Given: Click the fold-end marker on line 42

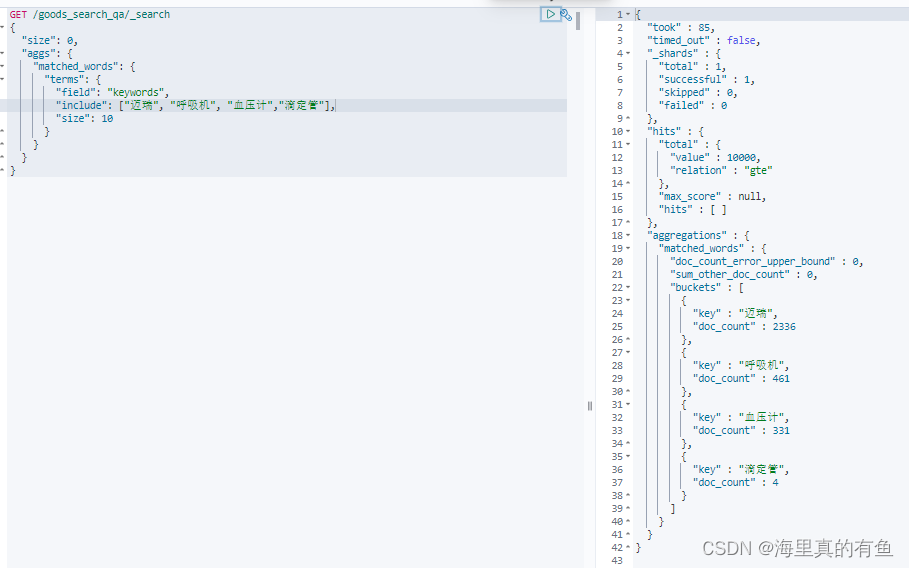Looking at the screenshot, I should [x=628, y=548].
